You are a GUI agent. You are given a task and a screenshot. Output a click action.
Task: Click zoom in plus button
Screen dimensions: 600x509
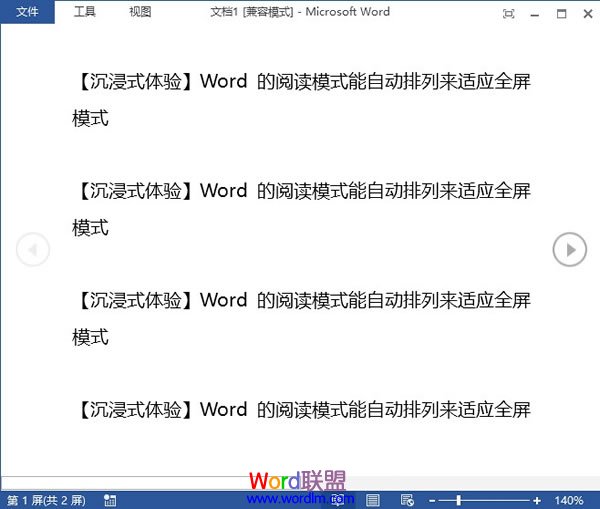[x=537, y=500]
